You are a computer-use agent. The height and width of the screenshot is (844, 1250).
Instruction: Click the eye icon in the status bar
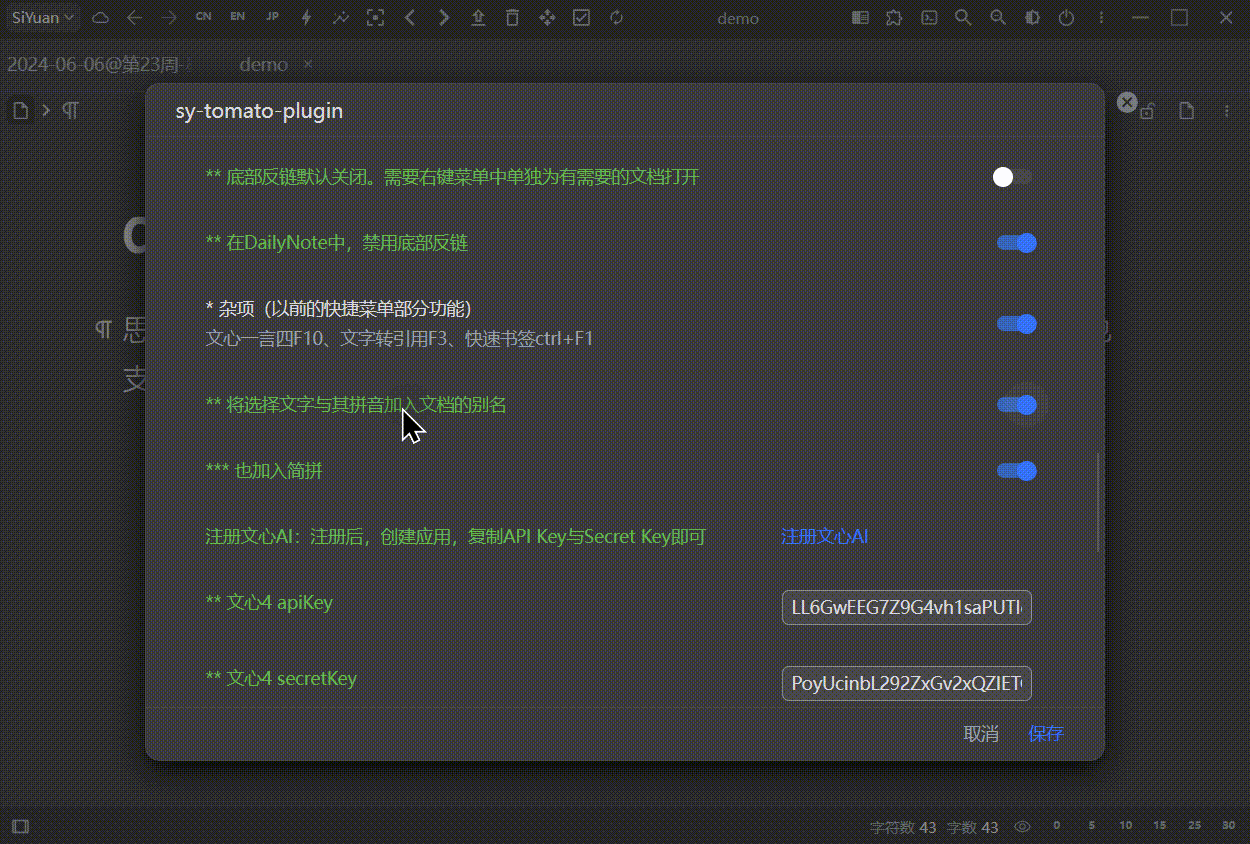click(x=1022, y=827)
